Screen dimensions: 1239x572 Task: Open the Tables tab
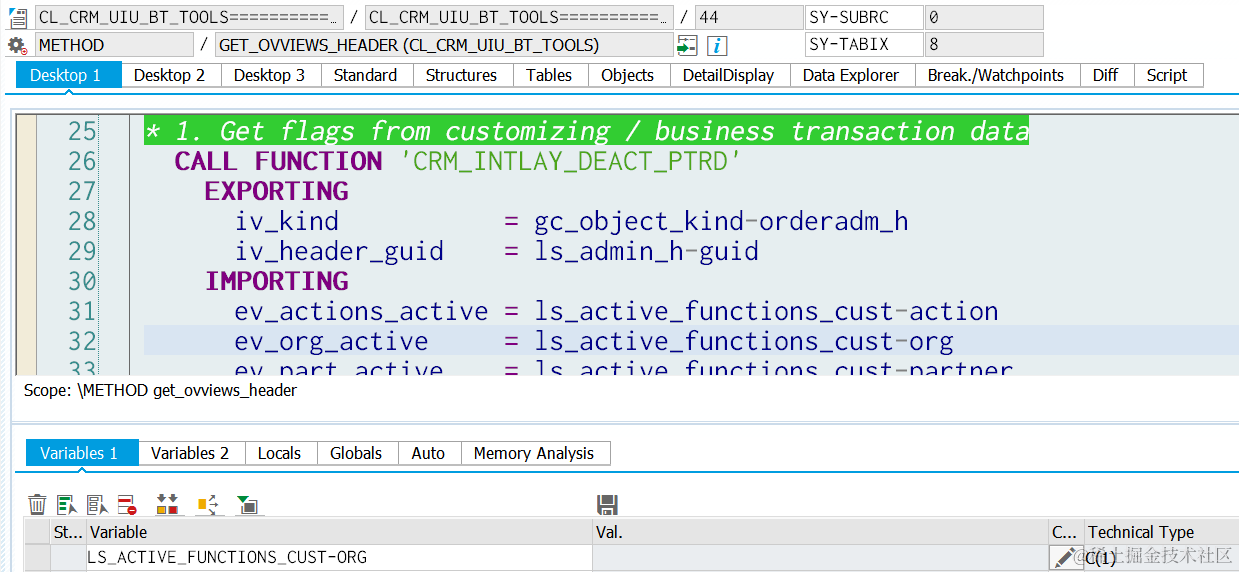549,75
